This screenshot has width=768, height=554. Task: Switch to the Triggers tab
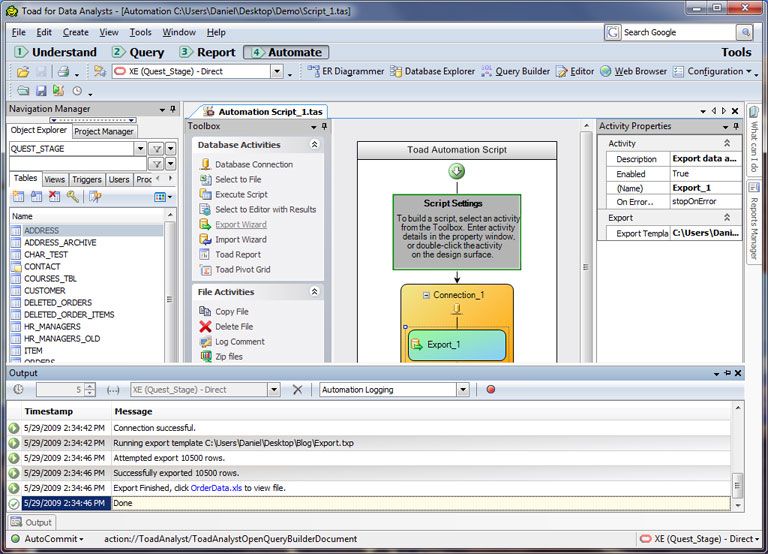coord(87,179)
